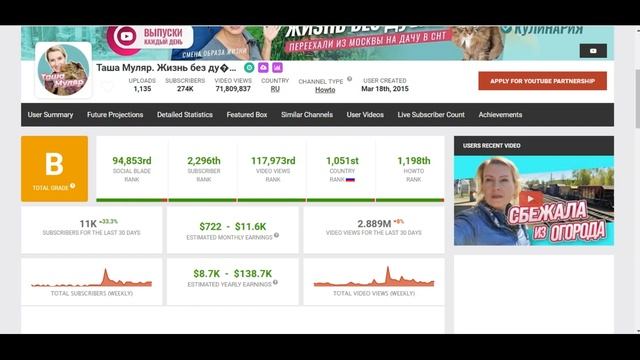This screenshot has height=360, width=640.
Task: Click the purple chart badge icon
Action: point(278,67)
